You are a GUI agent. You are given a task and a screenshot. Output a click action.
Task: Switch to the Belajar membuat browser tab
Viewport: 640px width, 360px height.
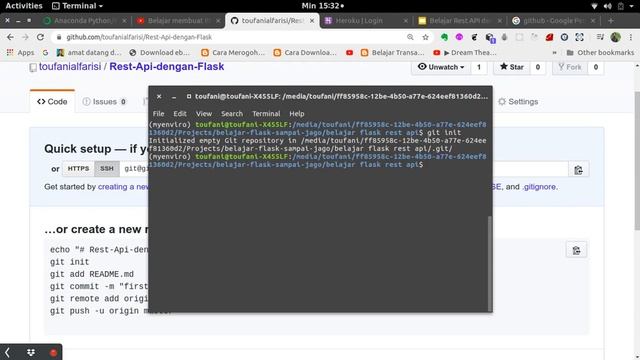[x=178, y=20]
